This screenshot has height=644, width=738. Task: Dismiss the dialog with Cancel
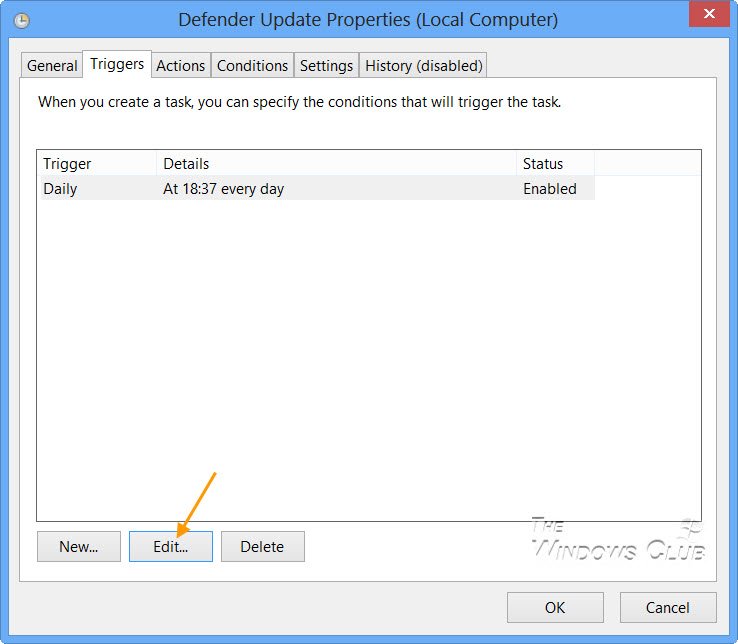(668, 607)
